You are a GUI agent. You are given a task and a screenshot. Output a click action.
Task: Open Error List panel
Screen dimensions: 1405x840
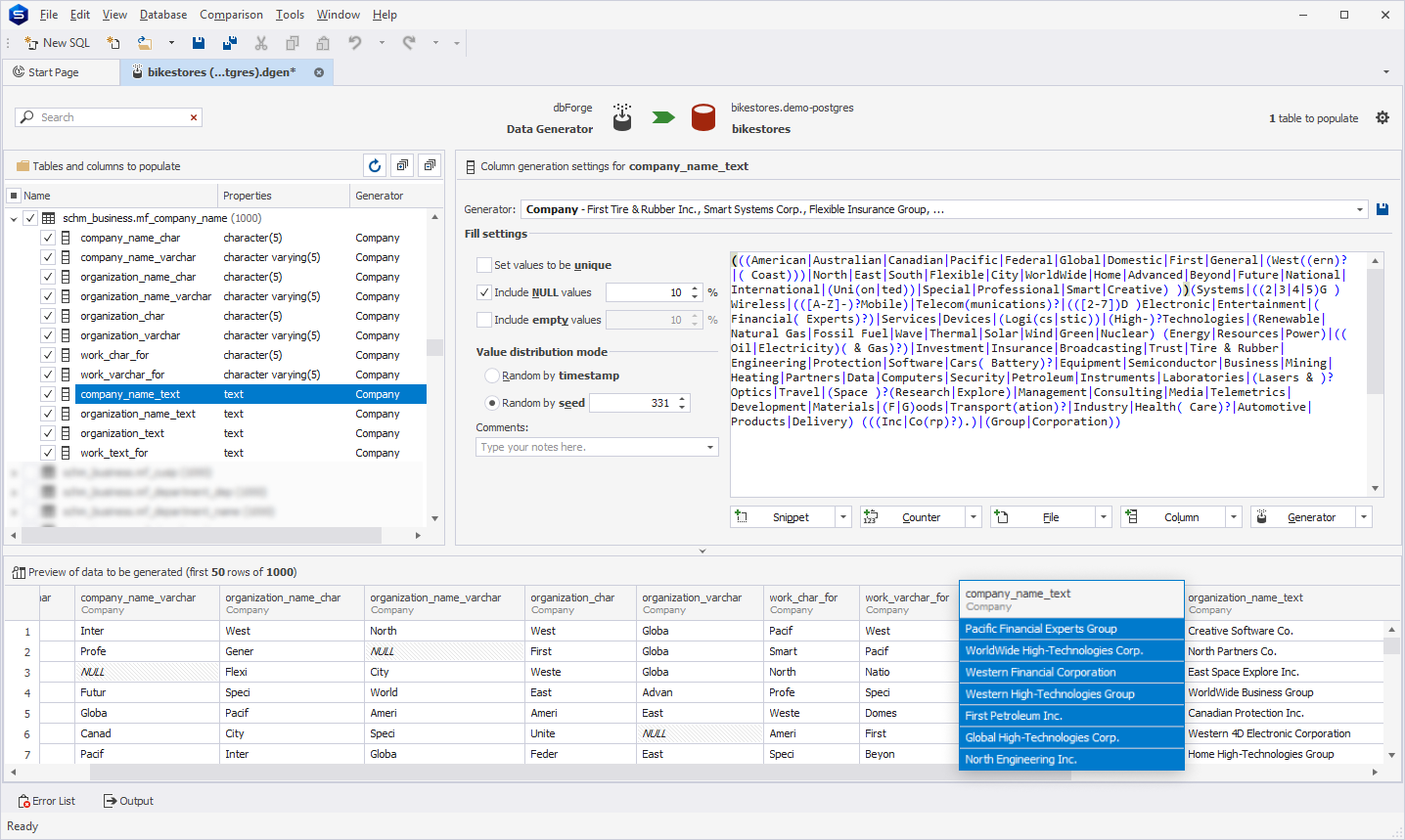click(x=46, y=801)
